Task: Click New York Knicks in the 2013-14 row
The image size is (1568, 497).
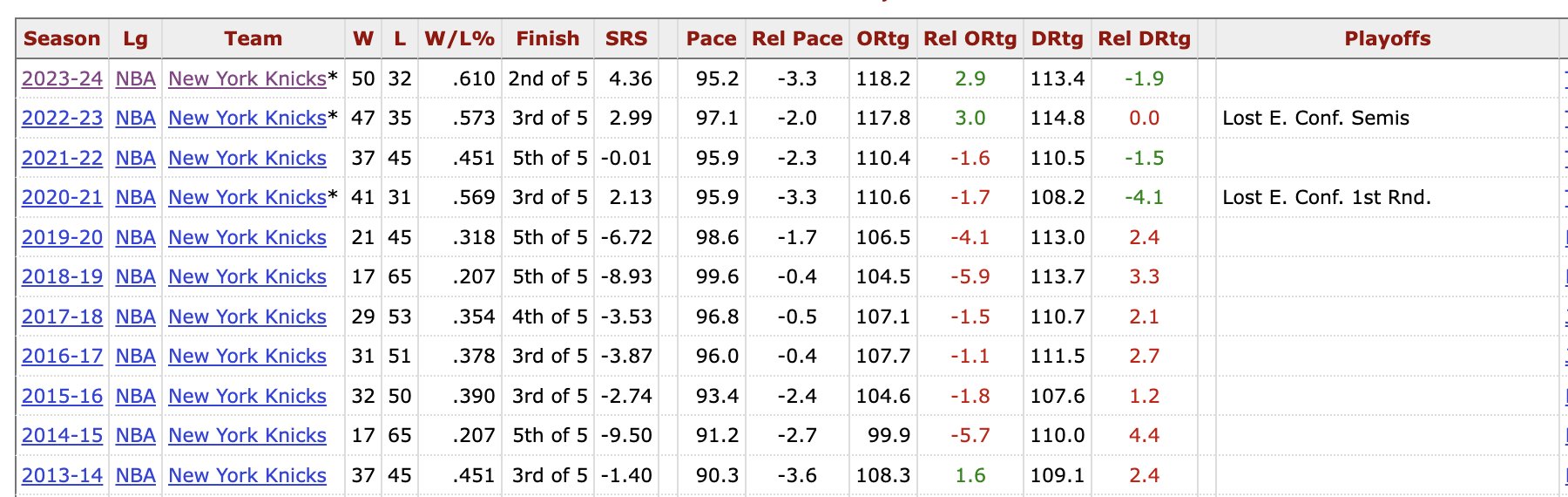Action: [247, 476]
